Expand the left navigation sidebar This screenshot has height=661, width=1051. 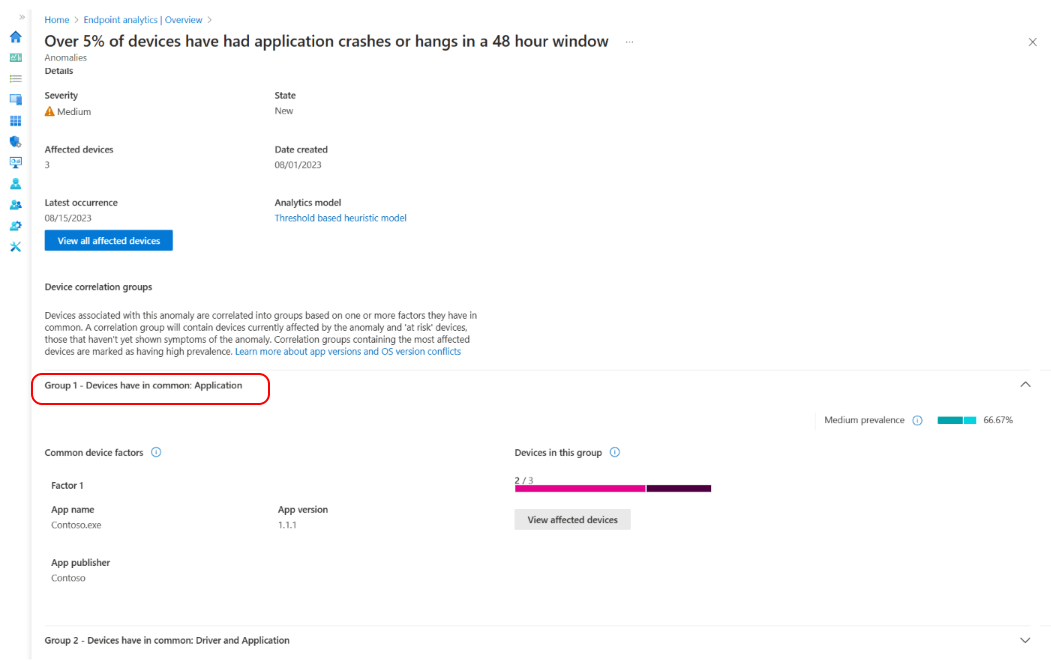(x=22, y=17)
